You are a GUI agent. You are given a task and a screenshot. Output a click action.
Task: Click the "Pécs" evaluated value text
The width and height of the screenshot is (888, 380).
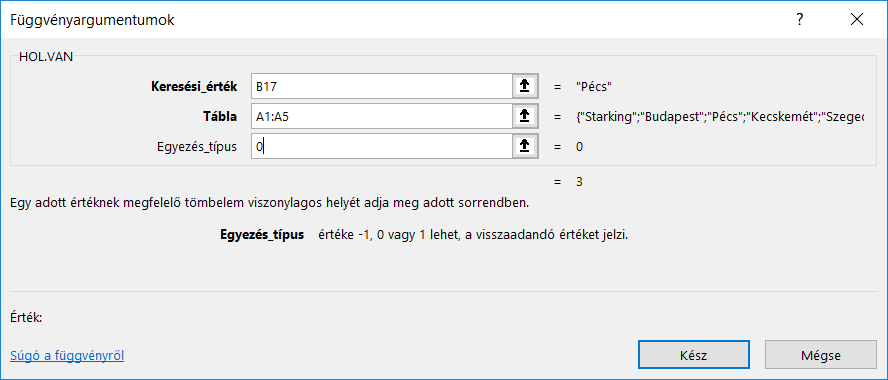point(594,87)
